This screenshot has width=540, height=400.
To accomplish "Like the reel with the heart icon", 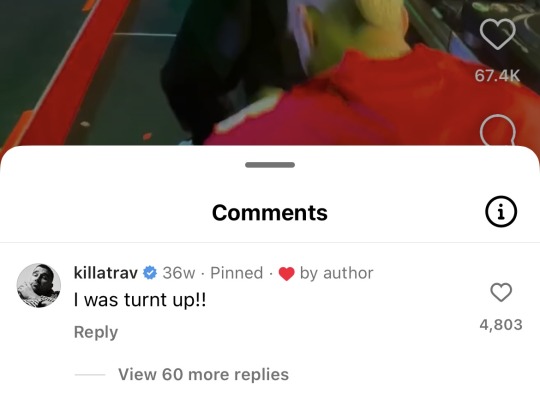I will 497,34.
